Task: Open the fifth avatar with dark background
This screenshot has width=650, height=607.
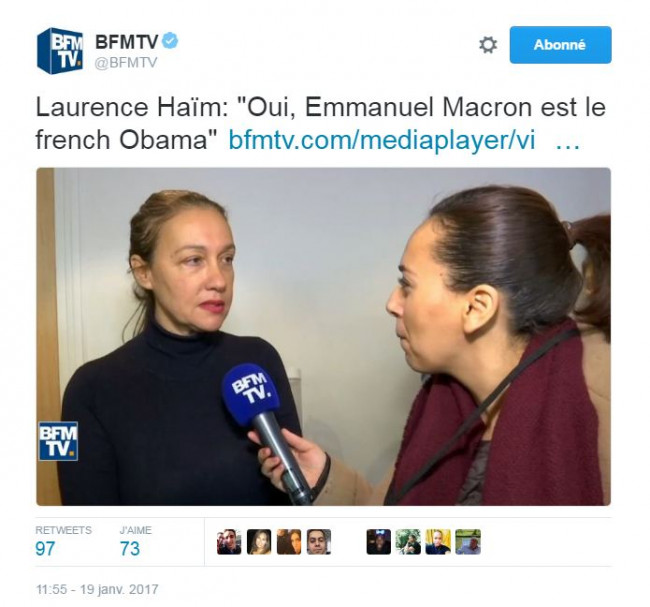Action: pyautogui.click(x=378, y=542)
